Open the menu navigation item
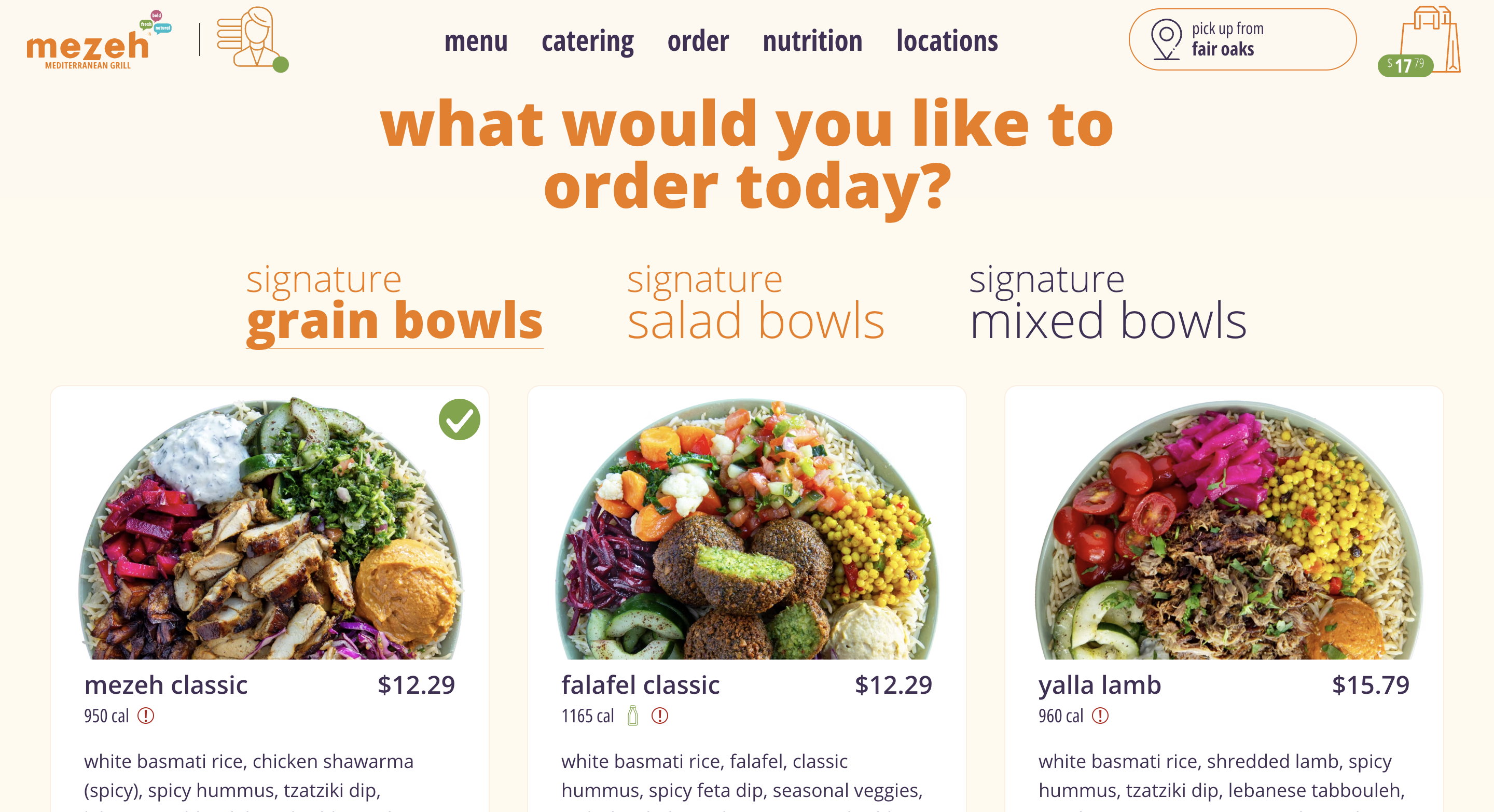Screen dimensions: 1494x812 point(476,41)
